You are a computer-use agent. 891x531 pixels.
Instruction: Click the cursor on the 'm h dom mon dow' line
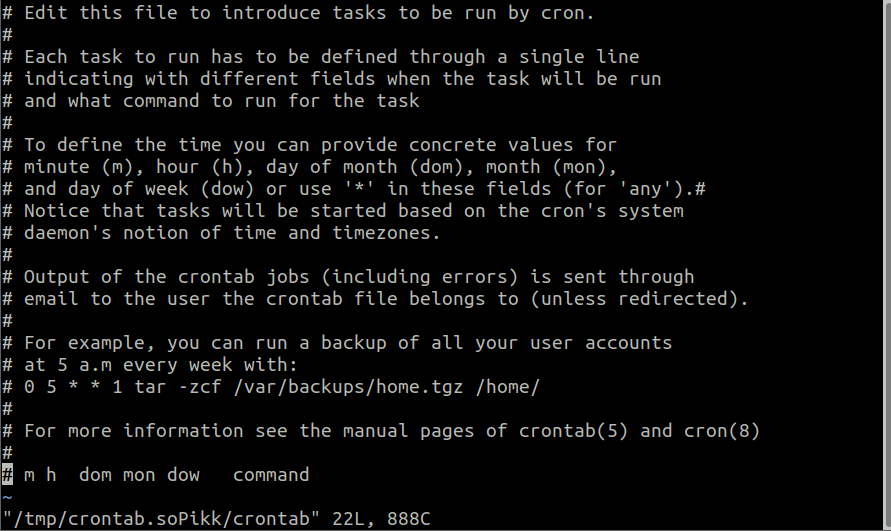pyautogui.click(x=7, y=475)
